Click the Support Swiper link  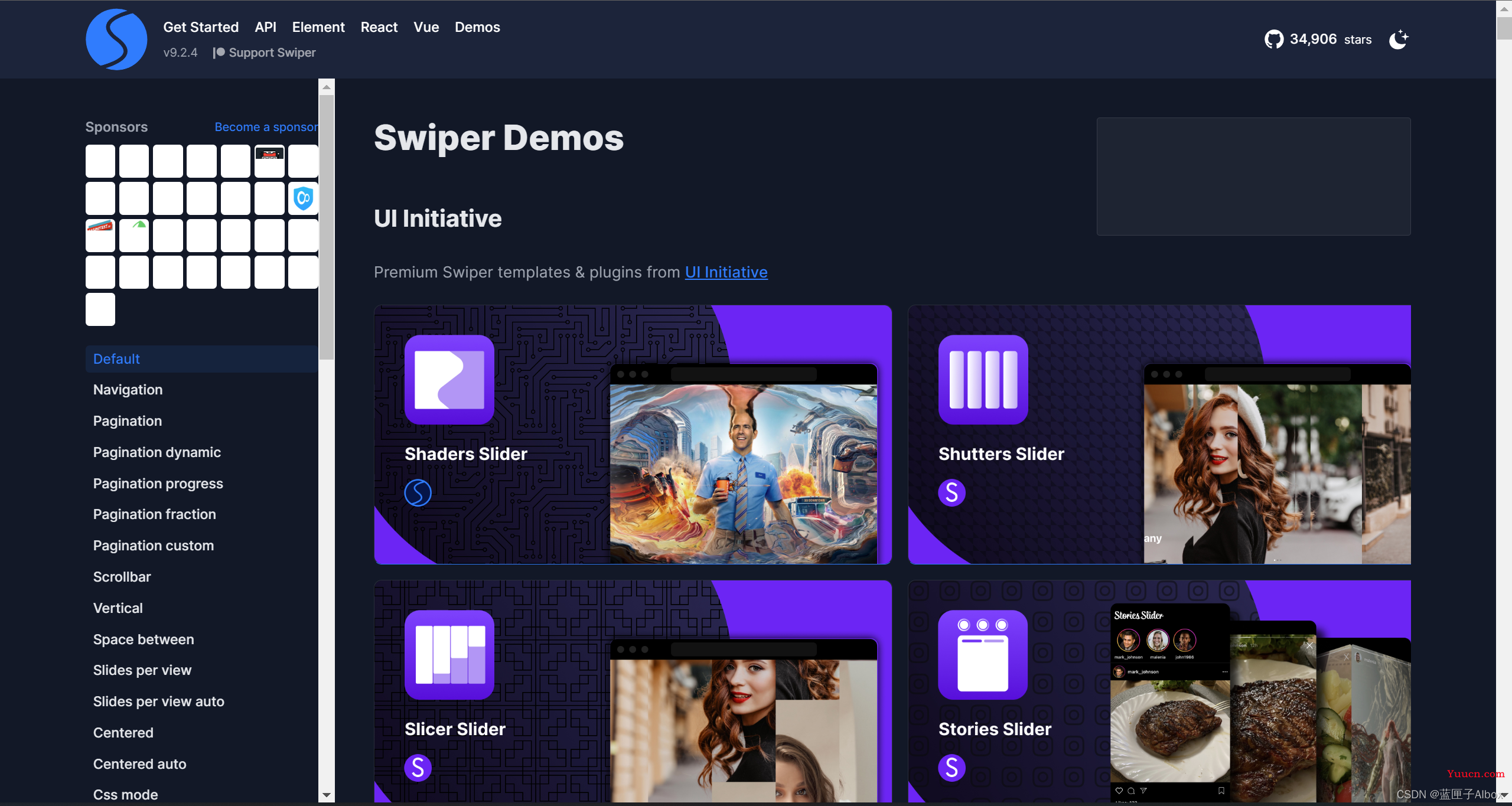tap(265, 53)
